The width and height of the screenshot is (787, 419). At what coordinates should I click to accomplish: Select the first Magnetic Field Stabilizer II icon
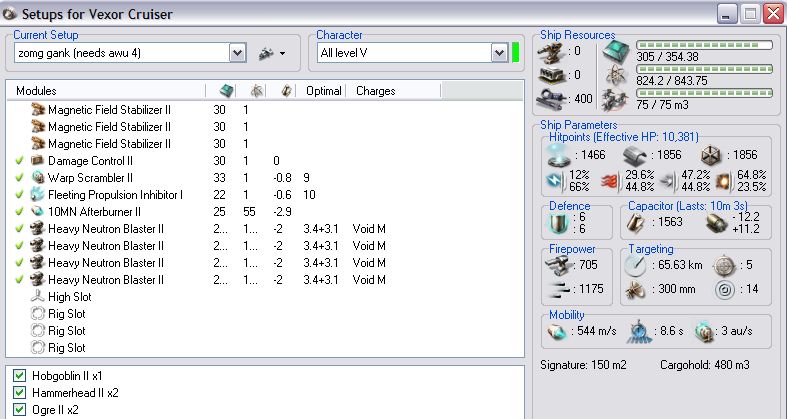pyautogui.click(x=38, y=109)
